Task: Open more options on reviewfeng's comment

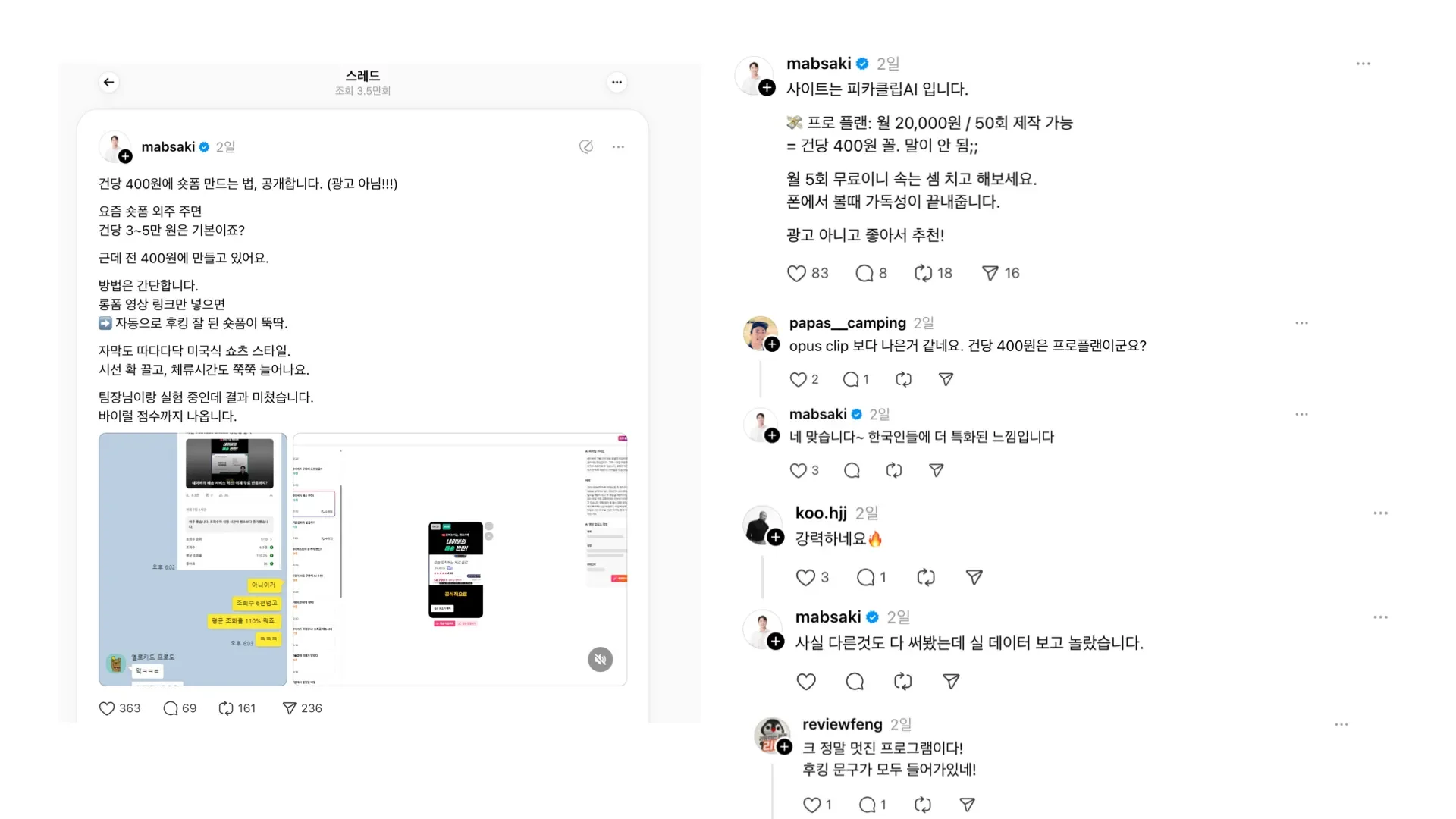Action: pos(1341,725)
